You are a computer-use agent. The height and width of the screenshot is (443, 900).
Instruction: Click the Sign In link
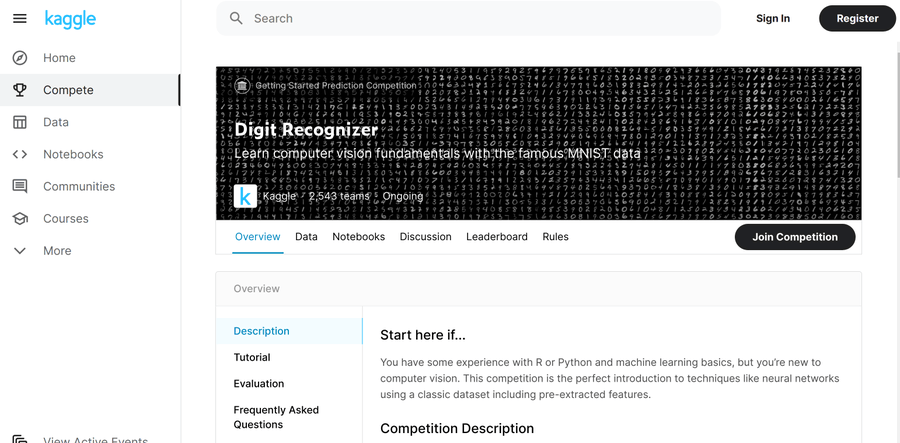[773, 18]
